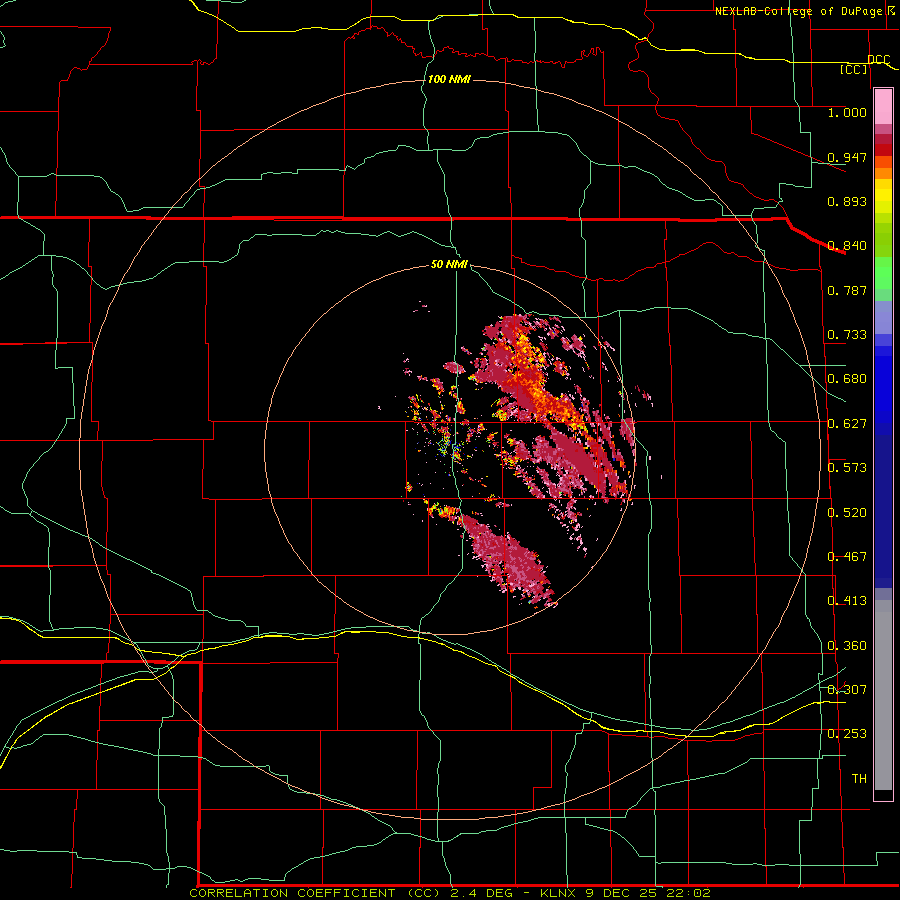900x900 pixels.
Task: Click the 0.627 color scale value
Action: point(847,424)
